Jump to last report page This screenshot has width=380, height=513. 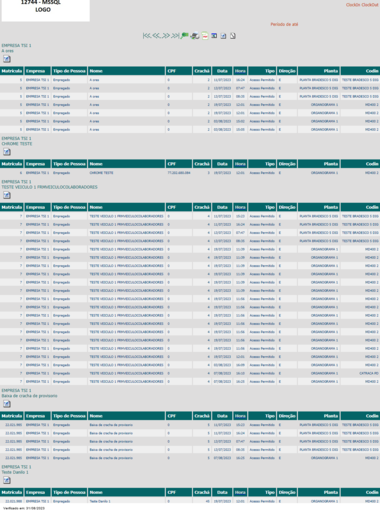coord(175,36)
